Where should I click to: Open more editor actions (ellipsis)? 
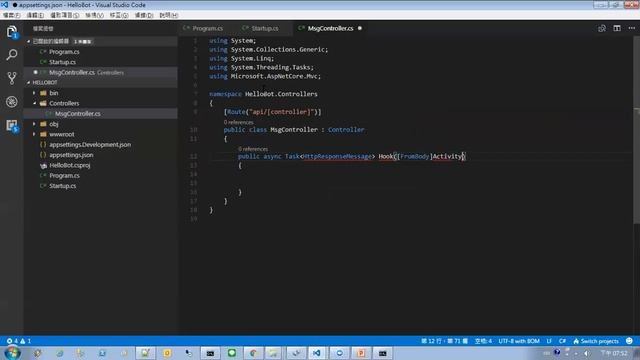point(632,28)
